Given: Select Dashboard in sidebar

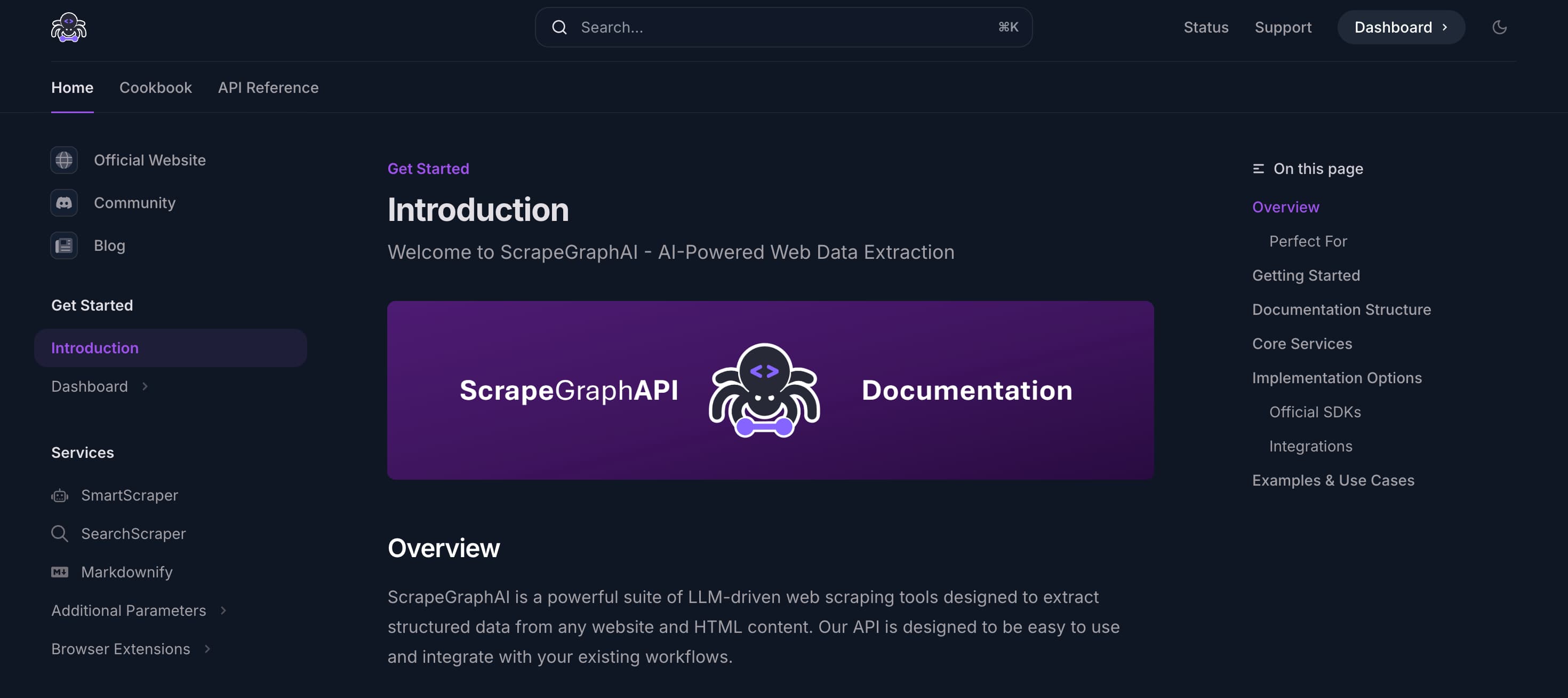Looking at the screenshot, I should (x=90, y=386).
